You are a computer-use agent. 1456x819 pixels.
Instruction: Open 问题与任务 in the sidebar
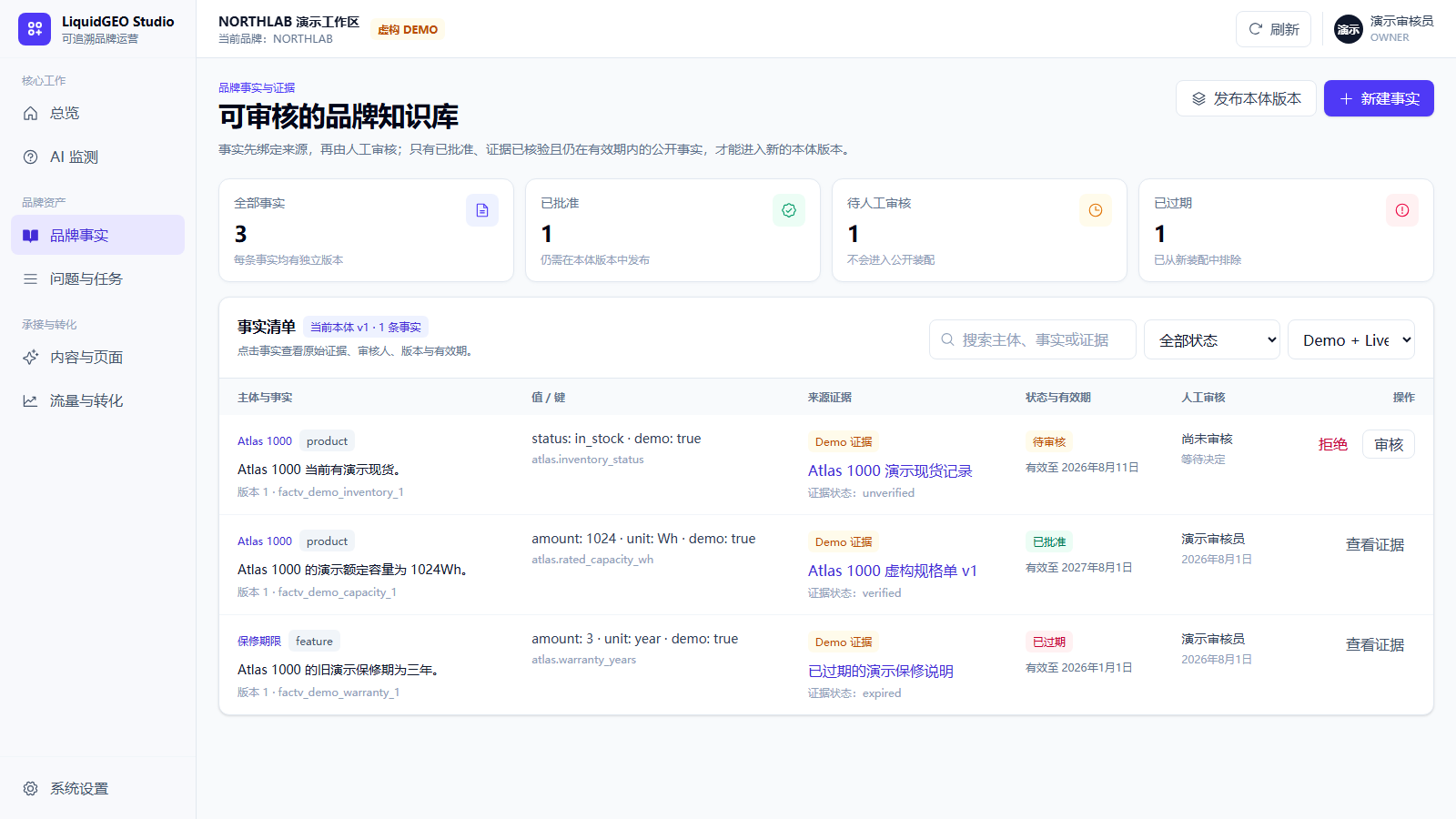pyautogui.click(x=97, y=278)
